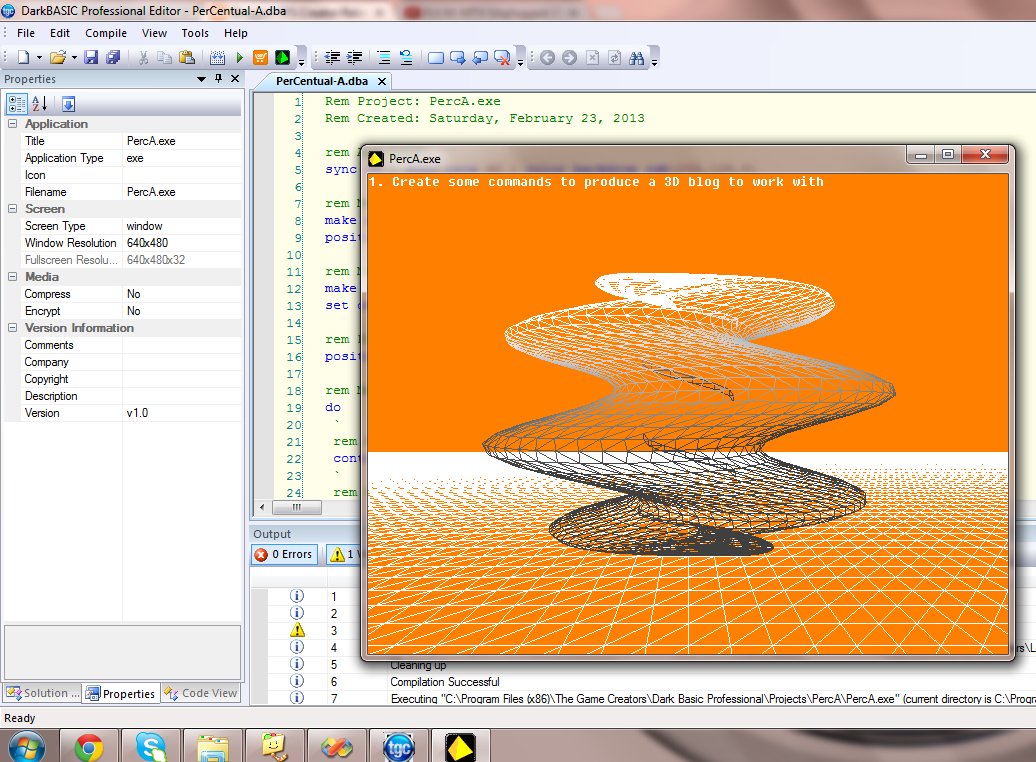Expand the dropdown arrow beside Open folder icon

pos(74,57)
